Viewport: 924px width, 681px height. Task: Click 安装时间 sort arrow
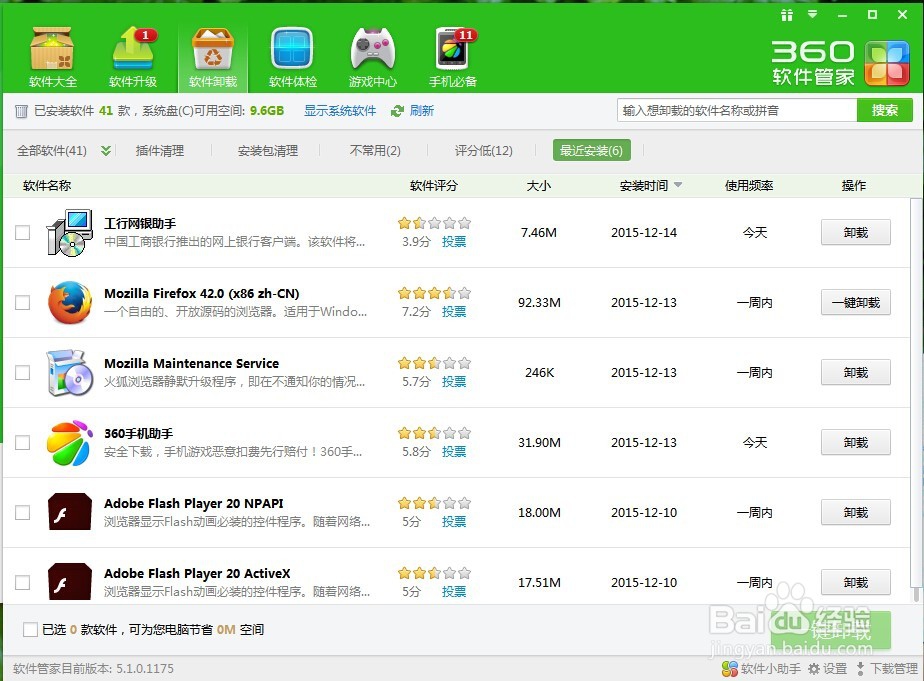point(678,185)
